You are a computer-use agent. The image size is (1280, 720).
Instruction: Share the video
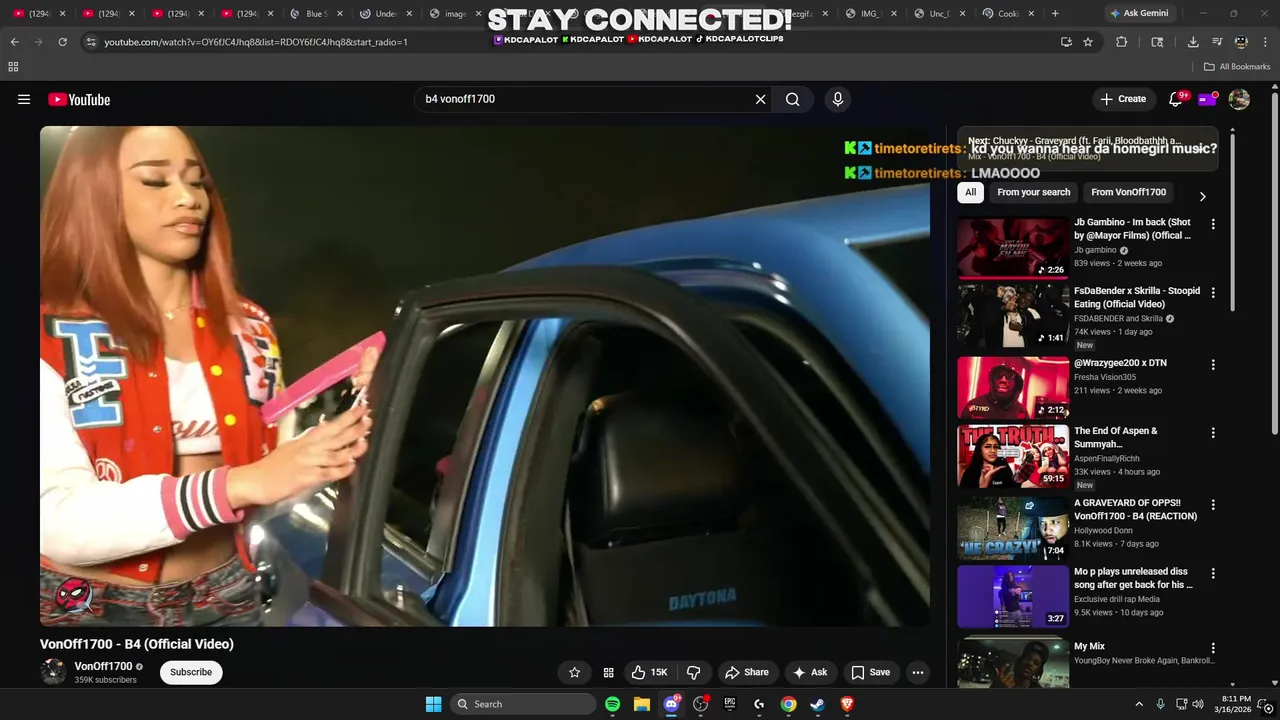click(747, 672)
